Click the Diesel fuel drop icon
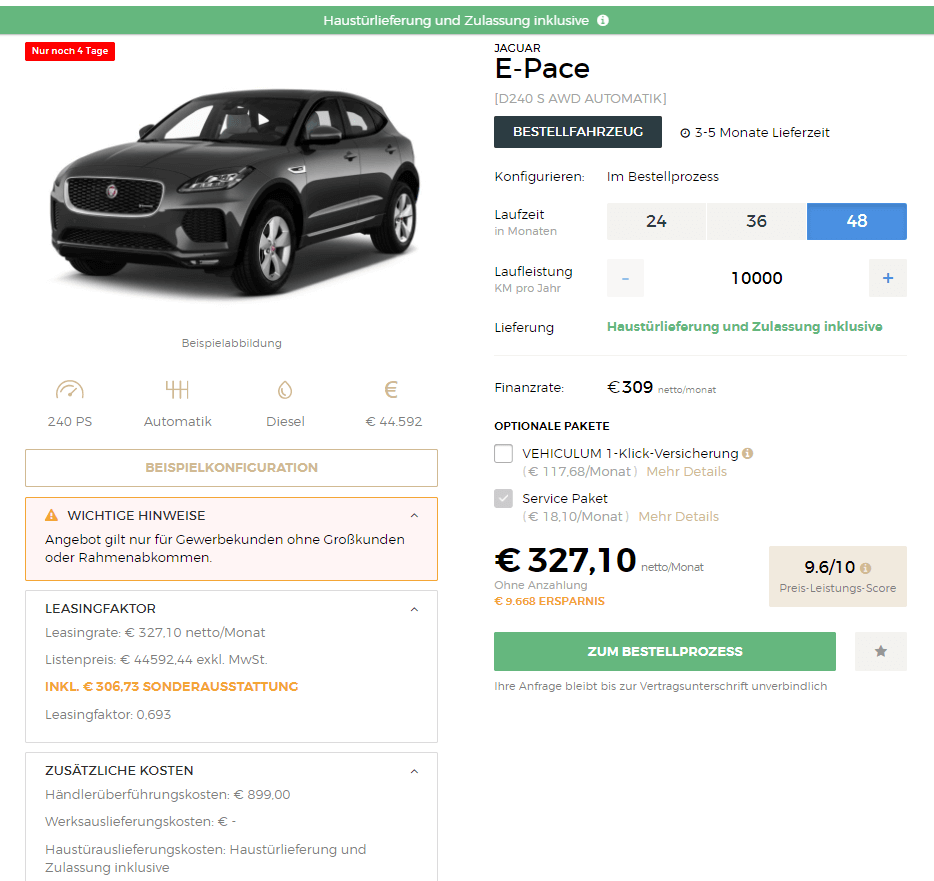Screen dimensions: 934x881 285,390
